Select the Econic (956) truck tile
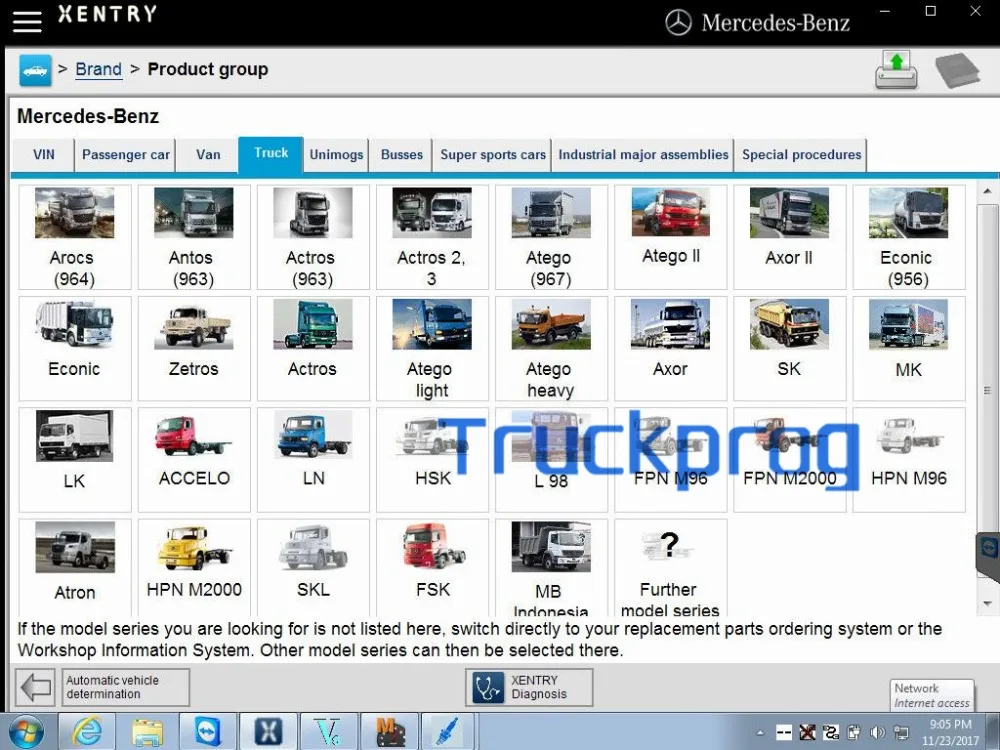The image size is (1000, 750). pos(909,237)
